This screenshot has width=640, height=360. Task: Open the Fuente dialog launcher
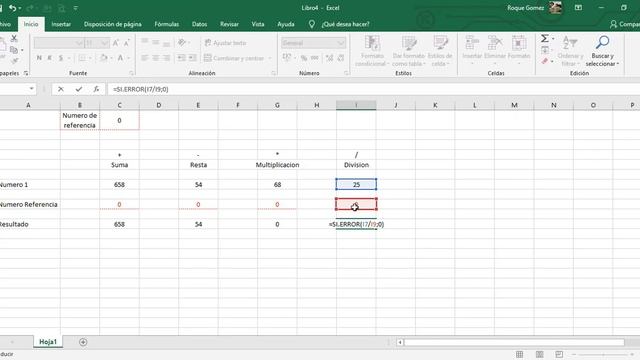pyautogui.click(x=131, y=73)
